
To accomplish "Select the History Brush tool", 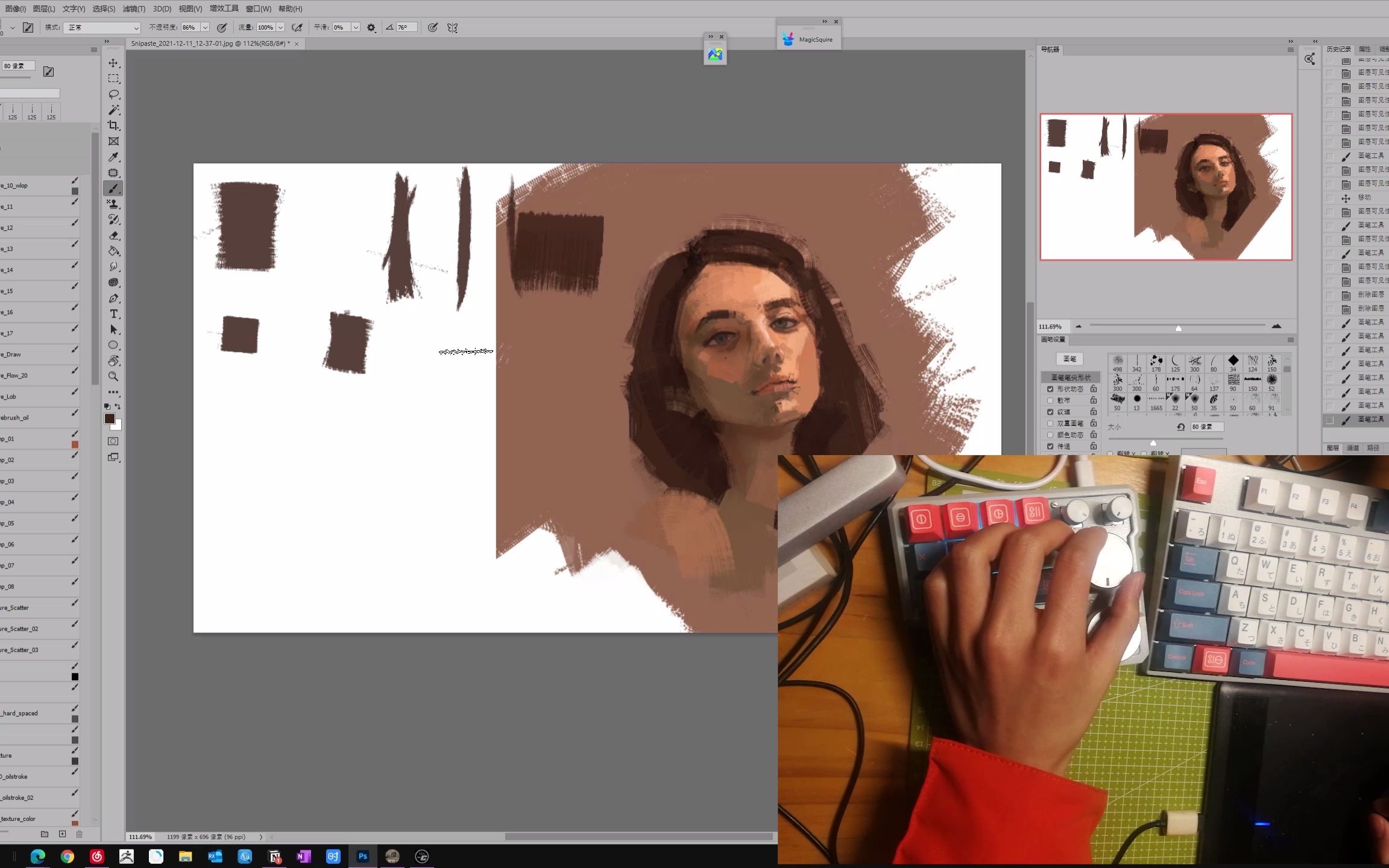I will (x=113, y=220).
